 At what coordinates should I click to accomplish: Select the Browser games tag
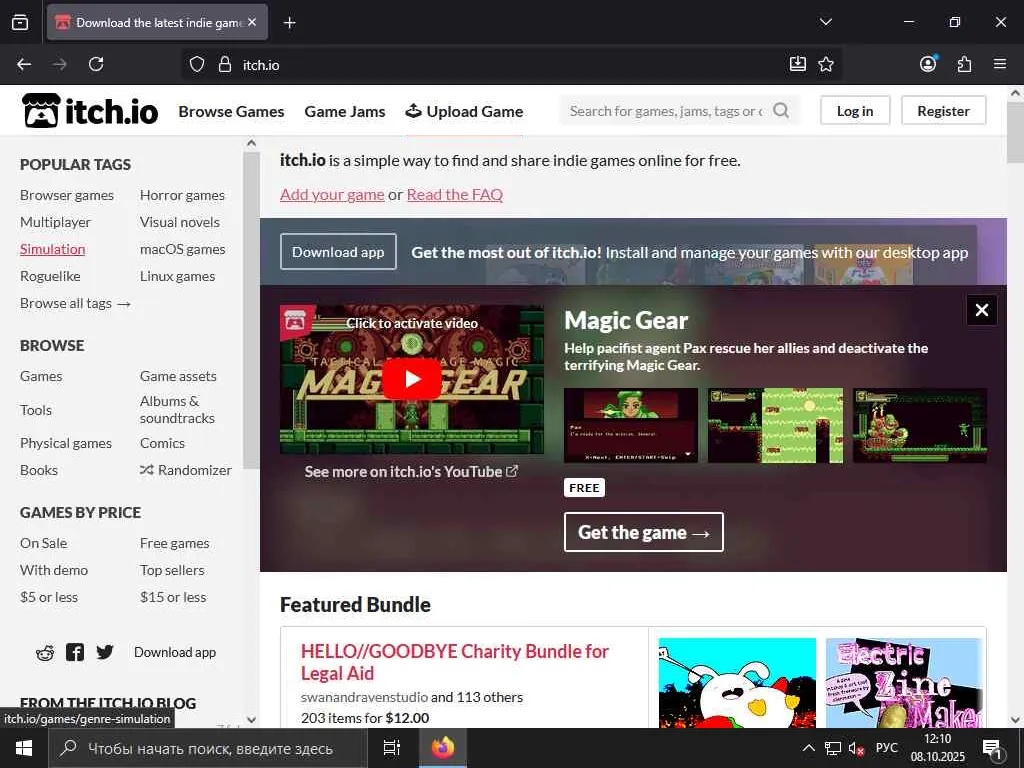pos(67,195)
